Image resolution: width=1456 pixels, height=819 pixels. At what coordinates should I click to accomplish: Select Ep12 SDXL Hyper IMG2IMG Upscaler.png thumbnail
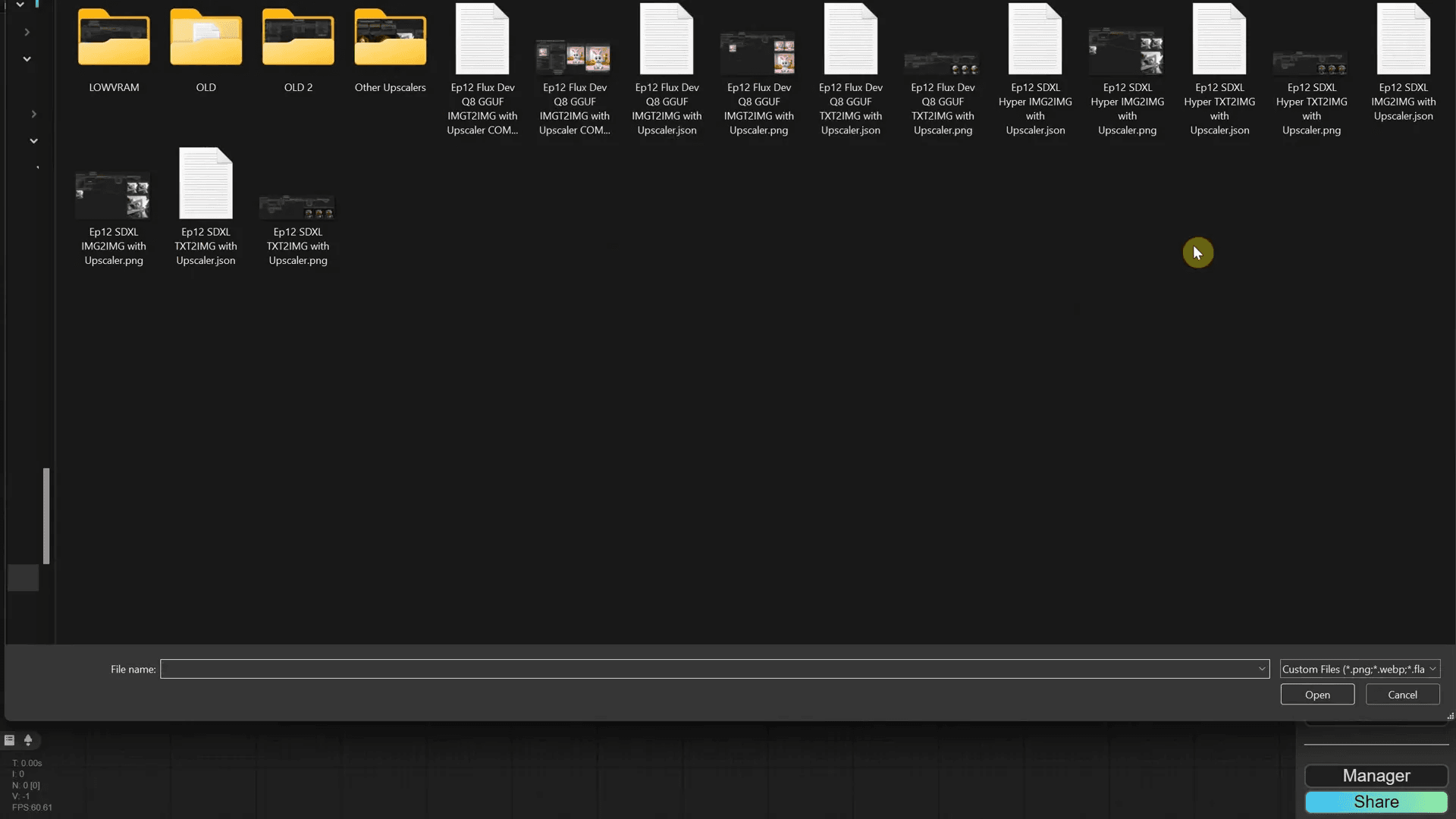coord(1126,52)
